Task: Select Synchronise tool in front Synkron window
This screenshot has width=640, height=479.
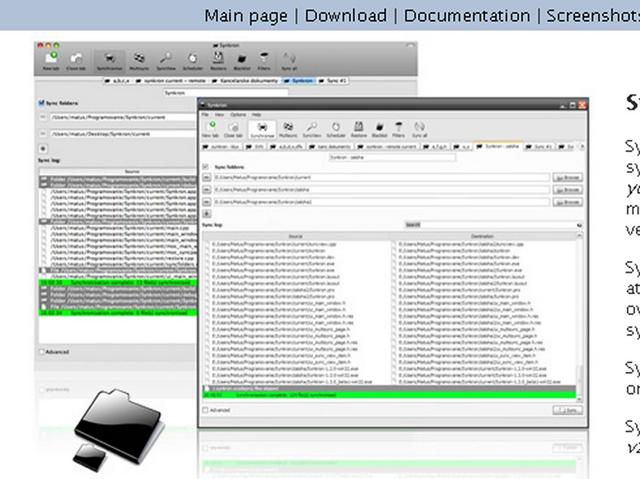Action: (x=262, y=129)
